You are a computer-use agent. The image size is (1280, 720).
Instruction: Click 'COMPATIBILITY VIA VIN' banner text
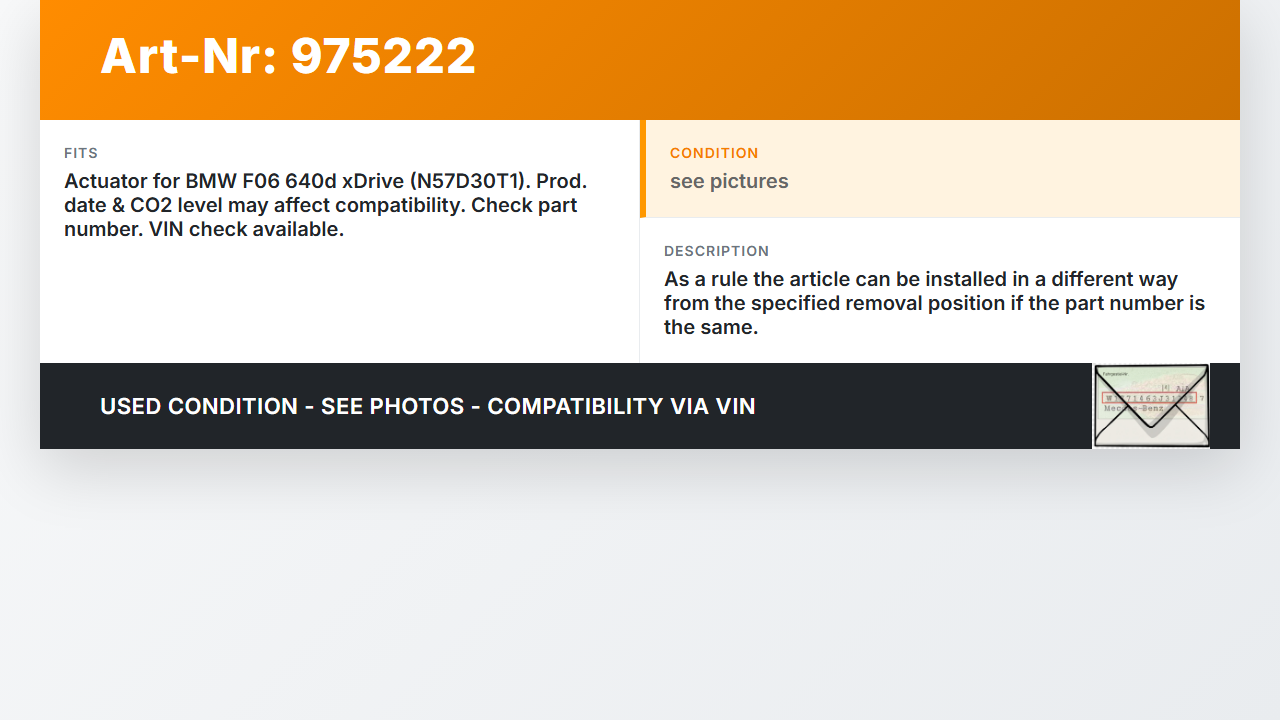621,406
